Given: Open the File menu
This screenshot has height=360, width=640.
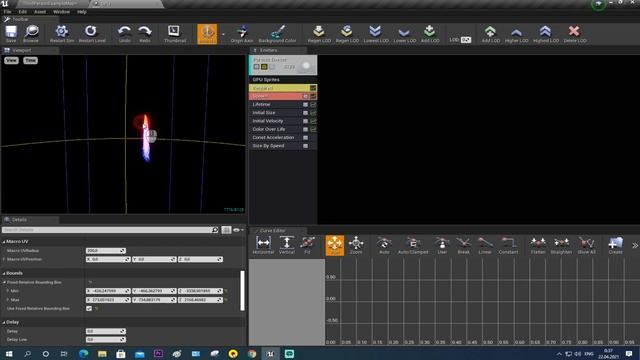Looking at the screenshot, I should coord(7,12).
